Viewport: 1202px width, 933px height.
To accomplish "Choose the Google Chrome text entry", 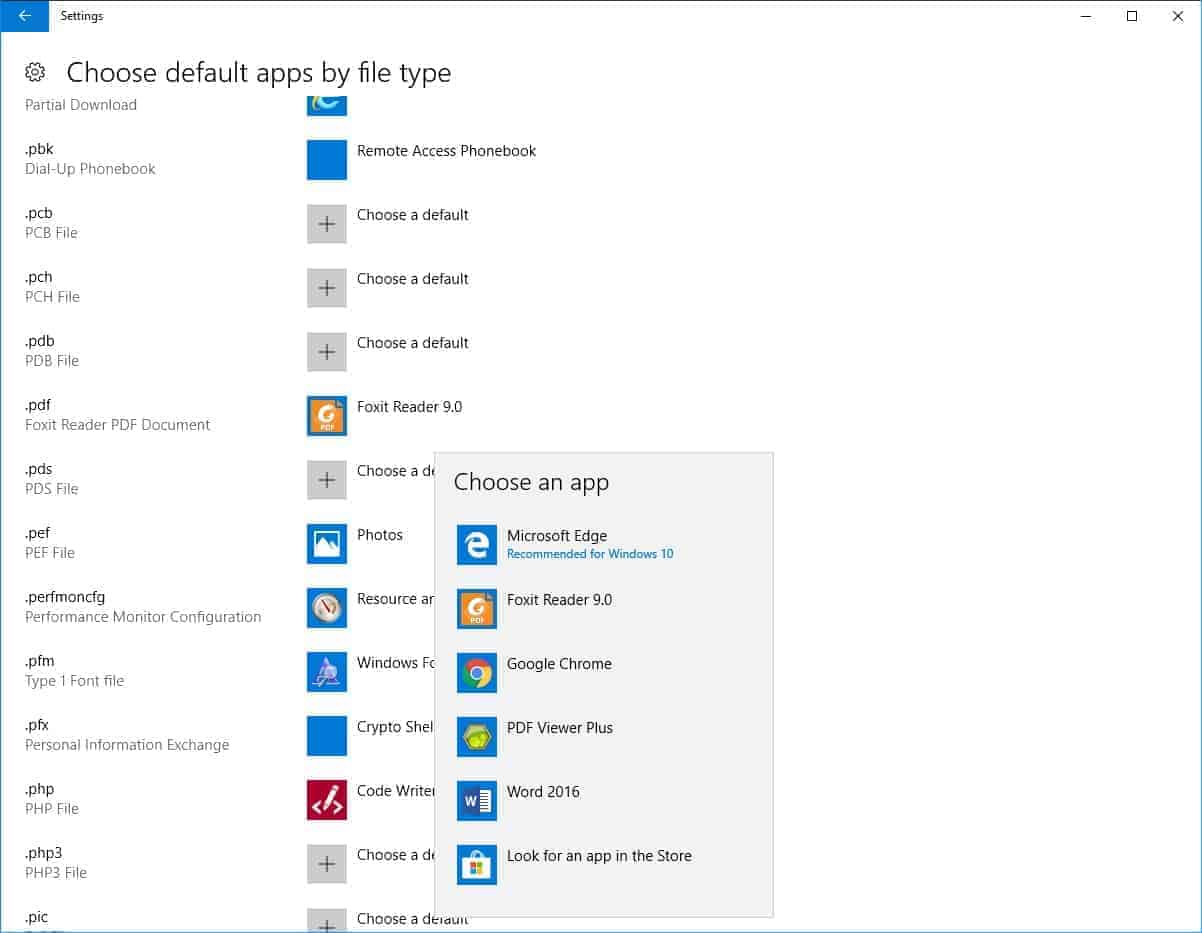I will click(x=559, y=664).
